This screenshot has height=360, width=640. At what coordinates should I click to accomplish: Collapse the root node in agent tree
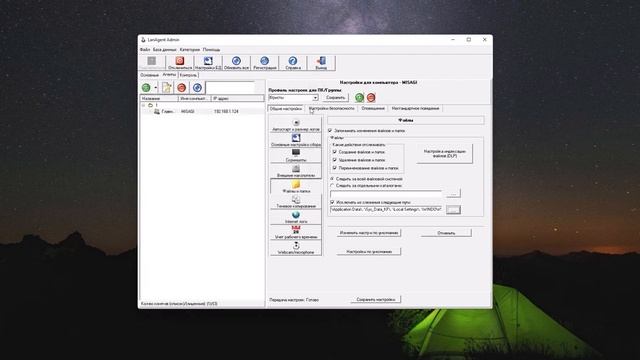[x=143, y=105]
